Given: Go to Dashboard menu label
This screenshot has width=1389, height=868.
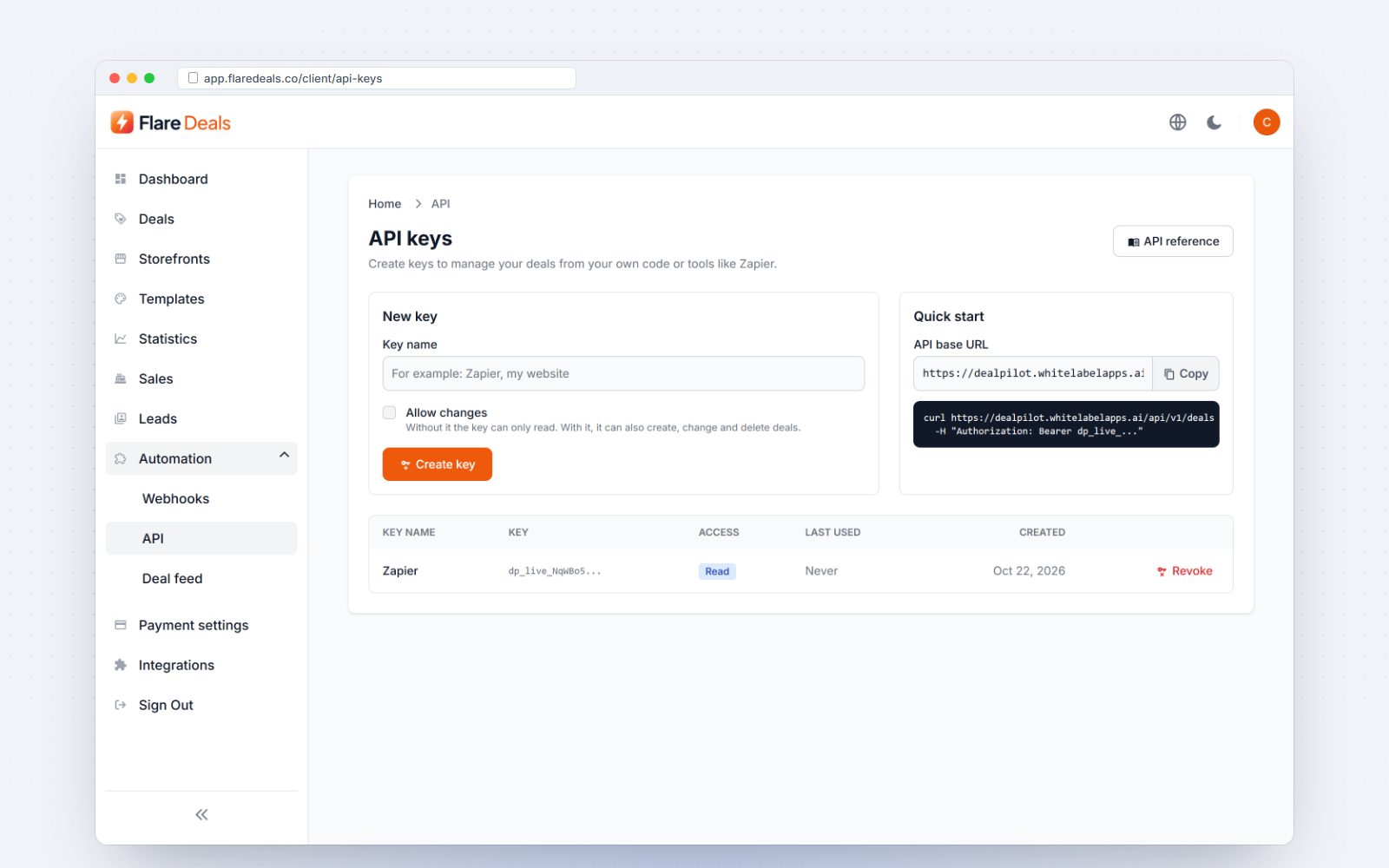Looking at the screenshot, I should (174, 179).
